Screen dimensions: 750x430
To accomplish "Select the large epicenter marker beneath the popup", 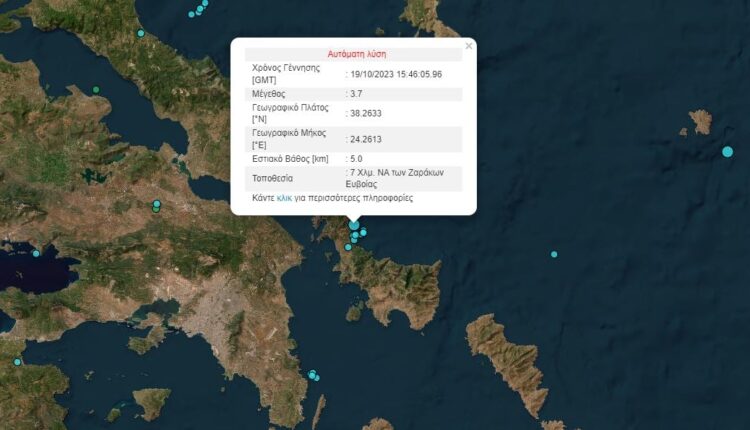I will pos(354,225).
